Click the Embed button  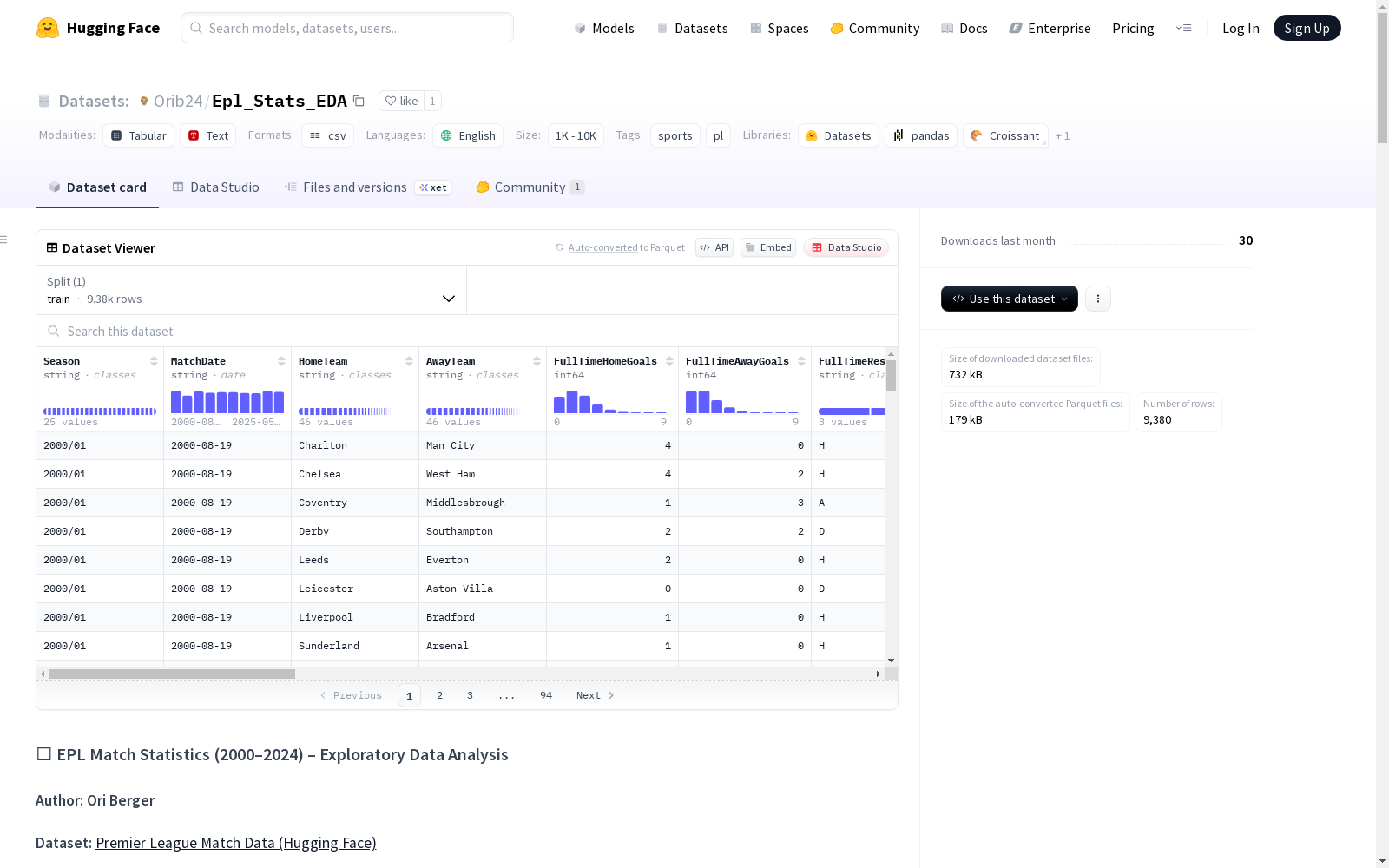768,247
